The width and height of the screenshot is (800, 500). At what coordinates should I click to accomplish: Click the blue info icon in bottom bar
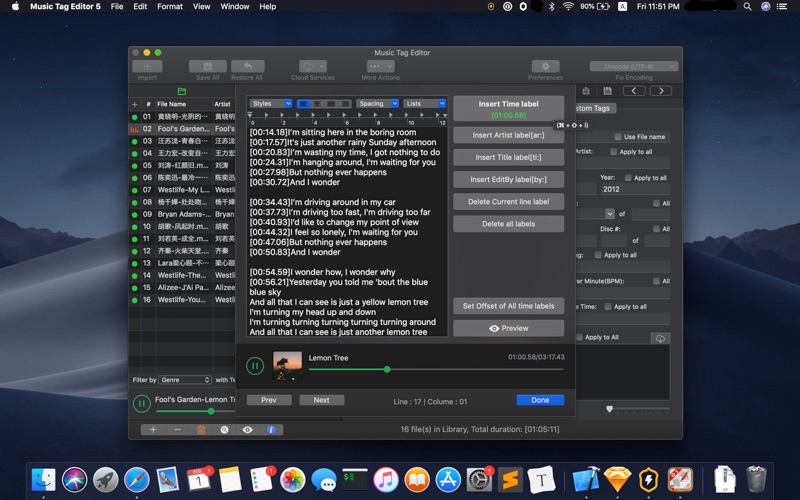pos(270,429)
